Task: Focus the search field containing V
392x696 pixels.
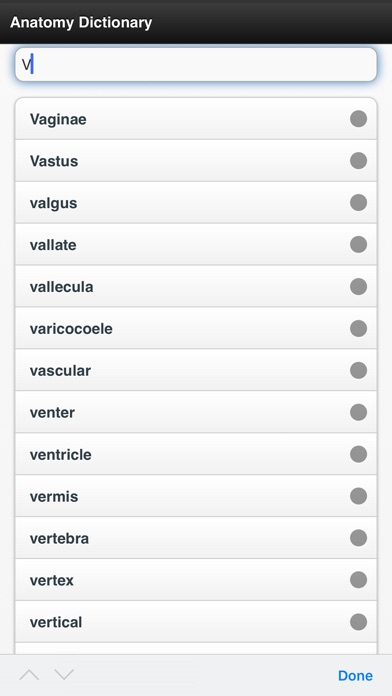Action: pos(196,65)
